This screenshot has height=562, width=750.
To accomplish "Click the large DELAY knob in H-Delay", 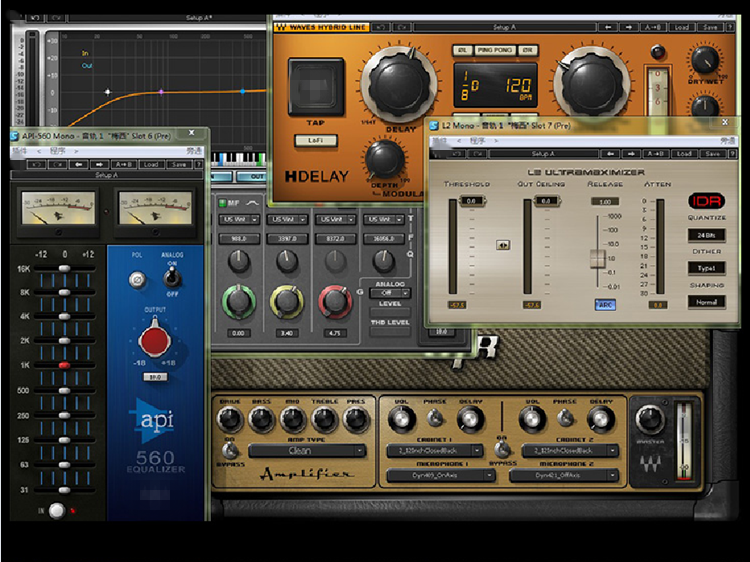I will [x=399, y=84].
